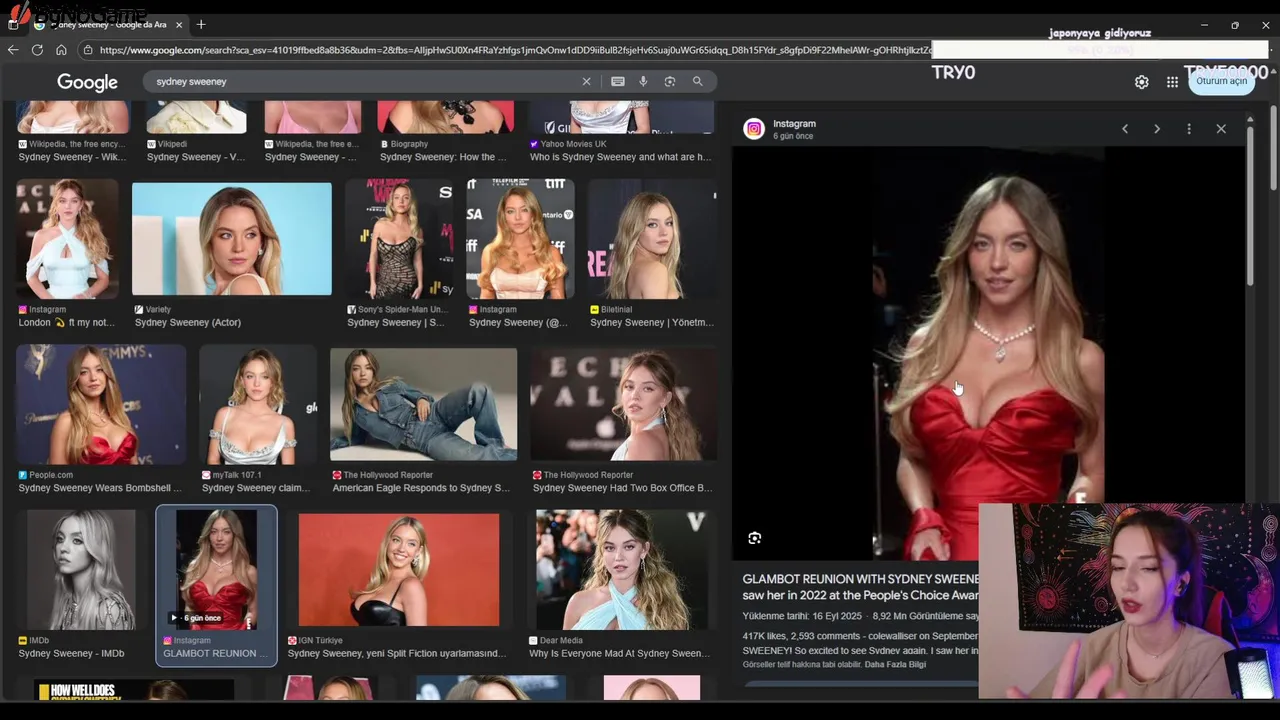The height and width of the screenshot is (720, 1280).
Task: Click the People.com source label
Action: point(51,475)
